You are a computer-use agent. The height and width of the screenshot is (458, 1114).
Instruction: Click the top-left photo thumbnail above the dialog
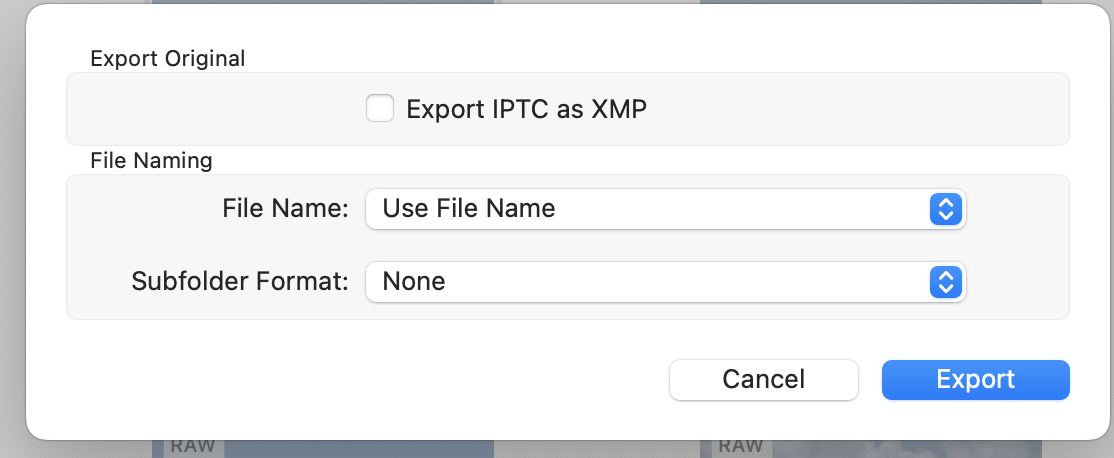pos(322,3)
